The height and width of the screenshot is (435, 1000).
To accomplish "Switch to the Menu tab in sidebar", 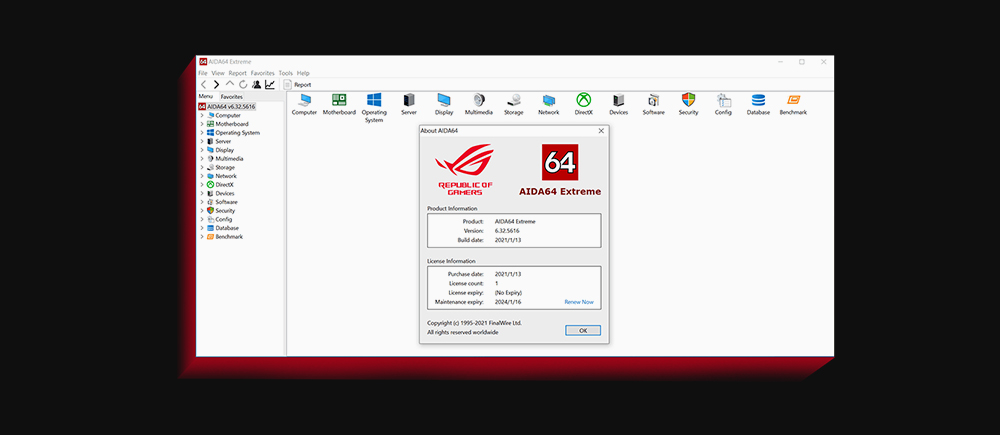I will pyautogui.click(x=205, y=96).
